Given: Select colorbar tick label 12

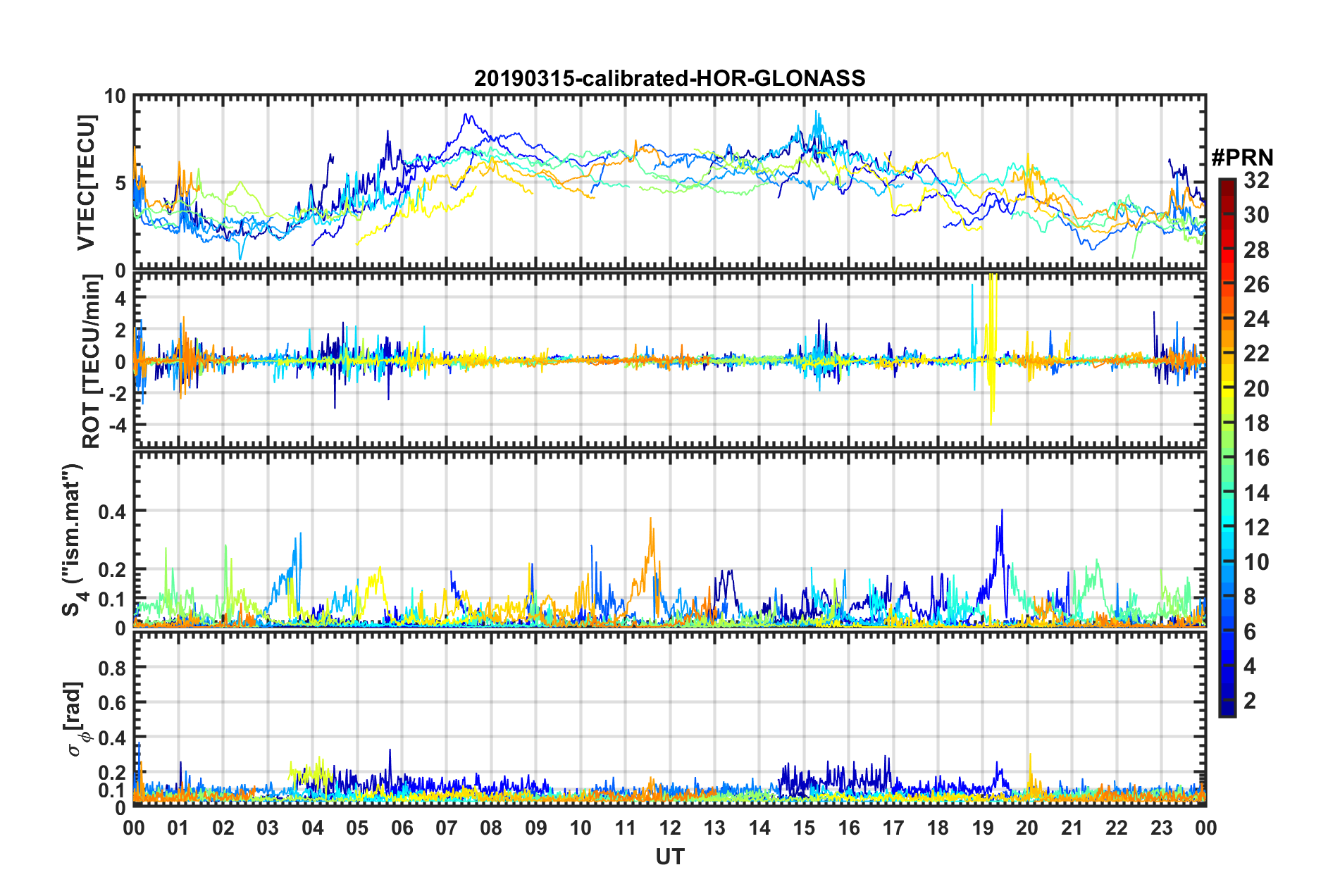Looking at the screenshot, I should click(x=1256, y=528).
